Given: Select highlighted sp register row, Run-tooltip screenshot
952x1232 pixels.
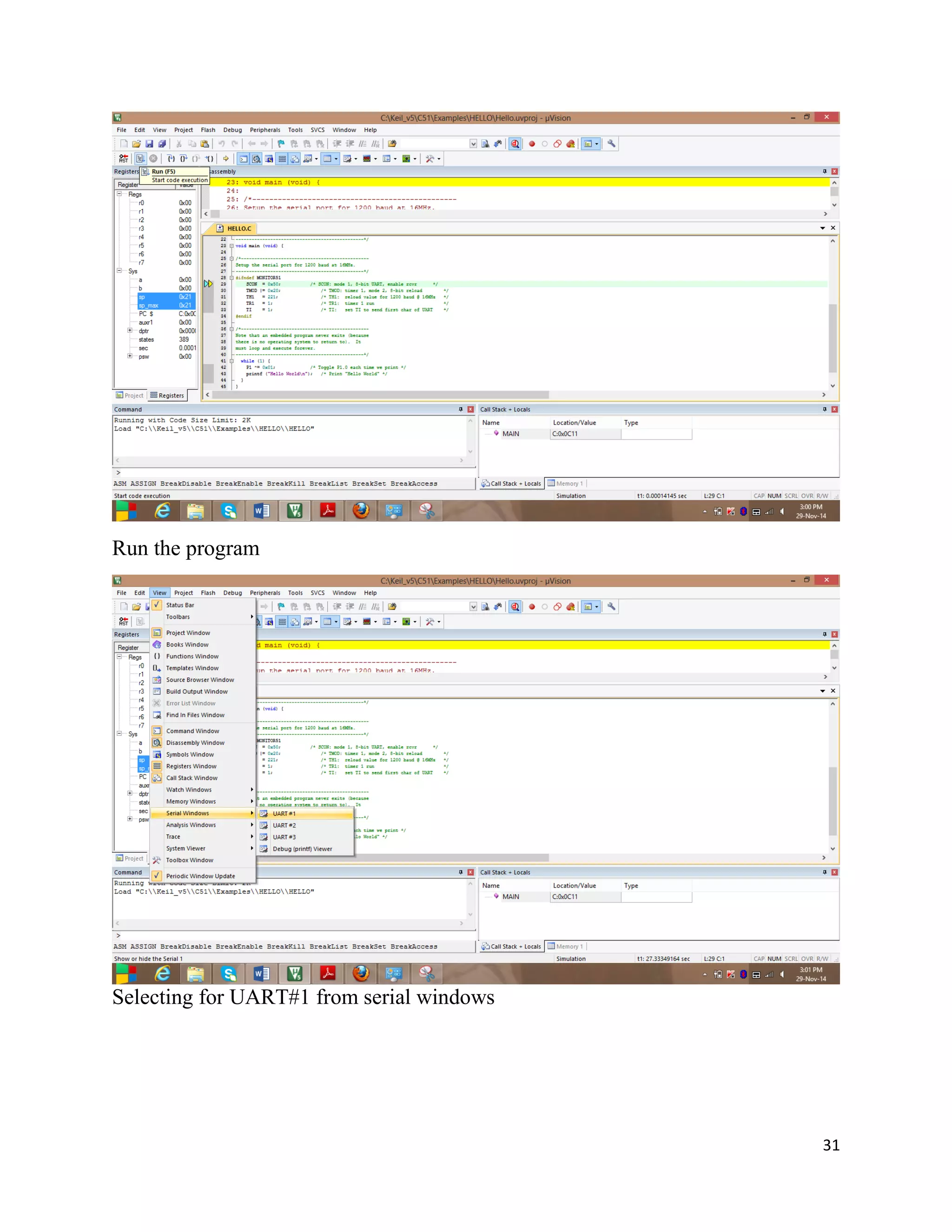Looking at the screenshot, I should tap(166, 297).
